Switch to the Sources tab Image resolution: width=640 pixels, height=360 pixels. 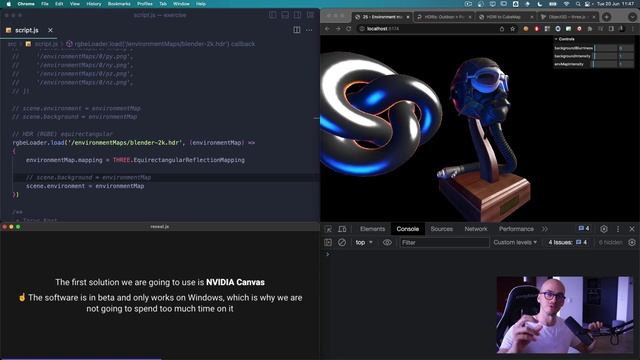click(441, 229)
